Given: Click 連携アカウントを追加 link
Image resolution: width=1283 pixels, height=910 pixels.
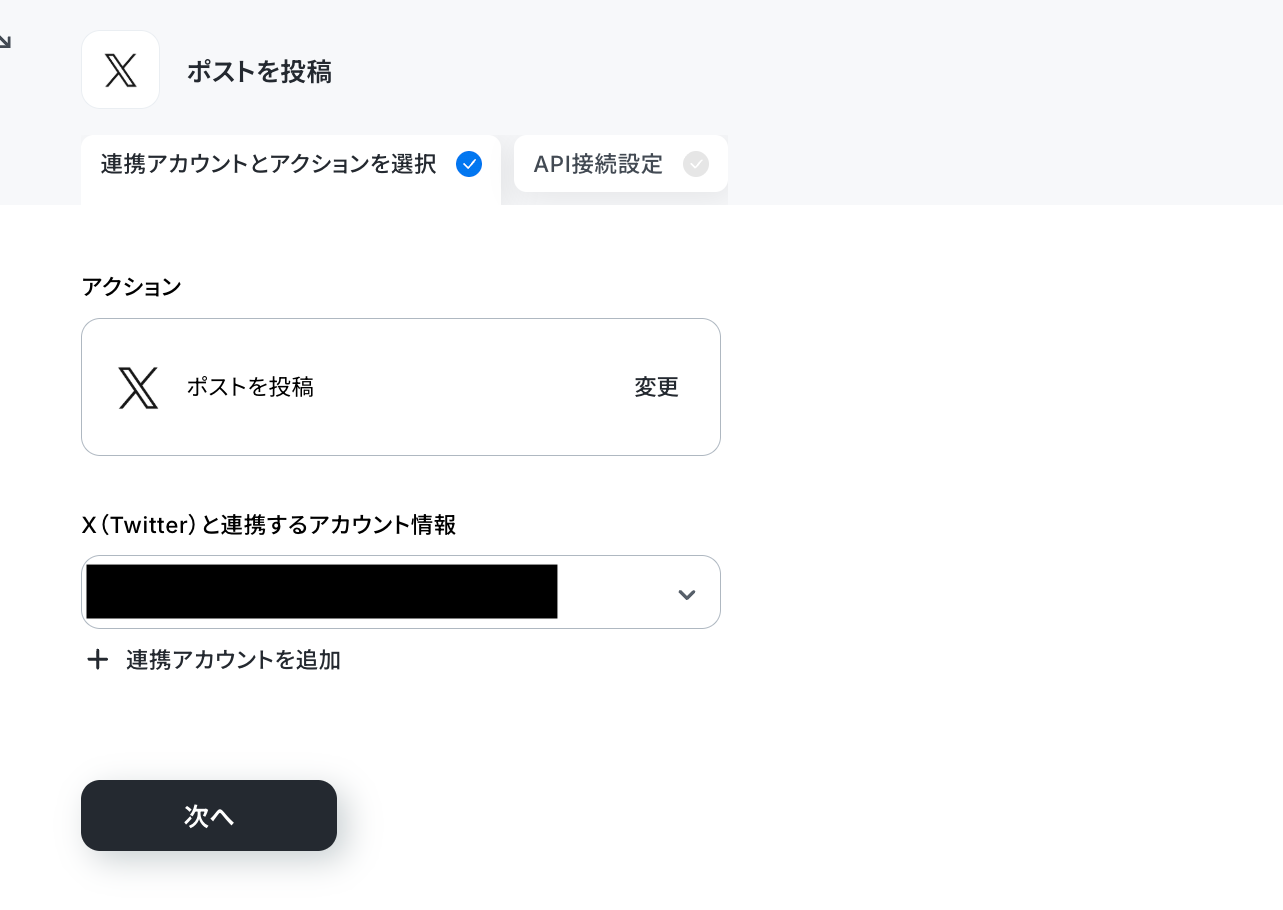Looking at the screenshot, I should (x=233, y=660).
